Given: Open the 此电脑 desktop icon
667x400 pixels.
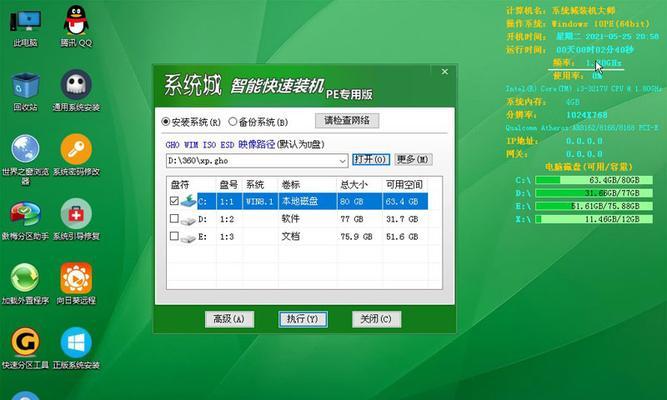Looking at the screenshot, I should (26, 23).
